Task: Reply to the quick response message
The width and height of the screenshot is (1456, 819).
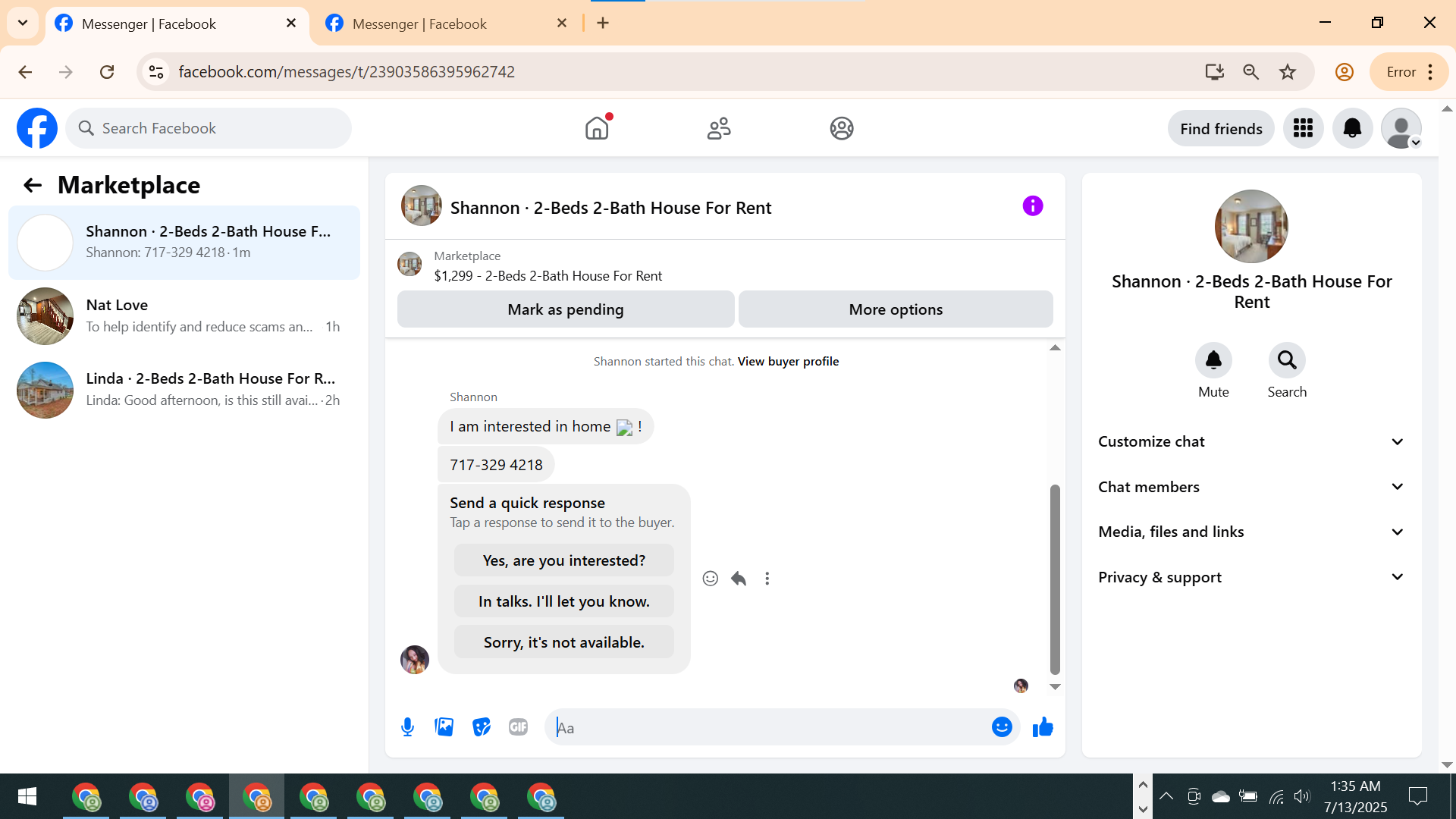Action: 739,579
